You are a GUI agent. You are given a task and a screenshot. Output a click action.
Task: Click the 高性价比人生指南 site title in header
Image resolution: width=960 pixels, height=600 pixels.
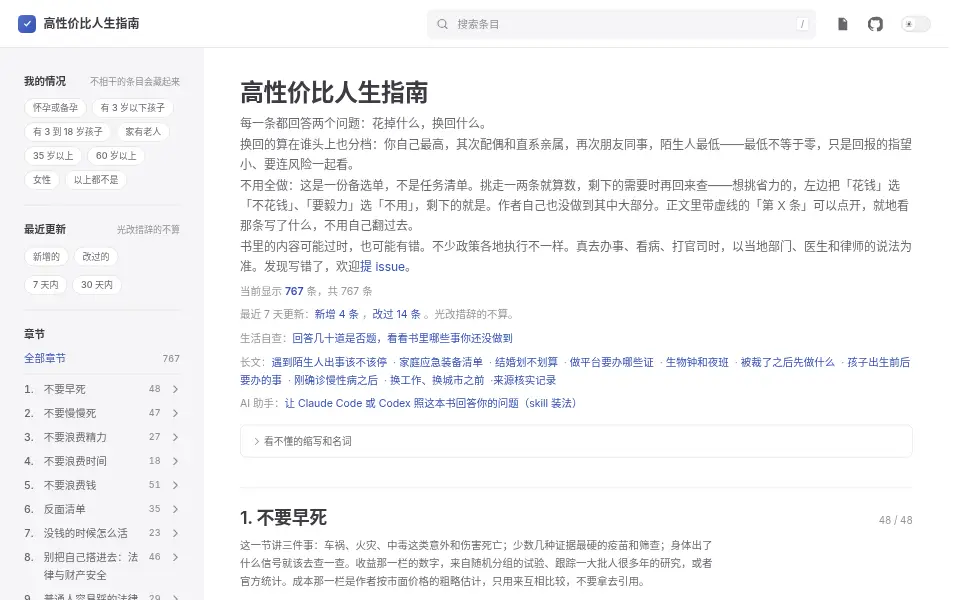(91, 23)
